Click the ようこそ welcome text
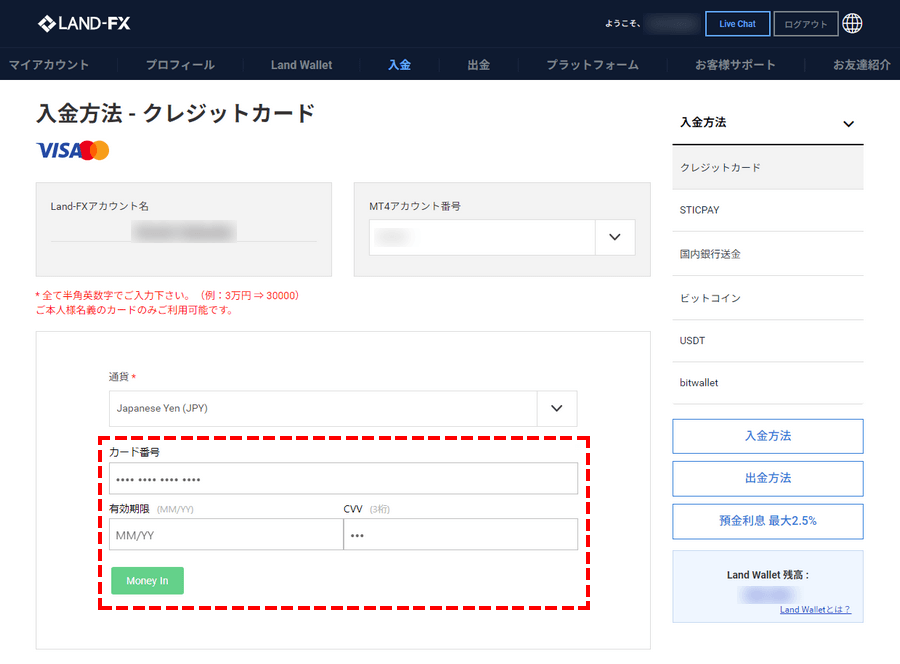The image size is (900, 664). 623,24
